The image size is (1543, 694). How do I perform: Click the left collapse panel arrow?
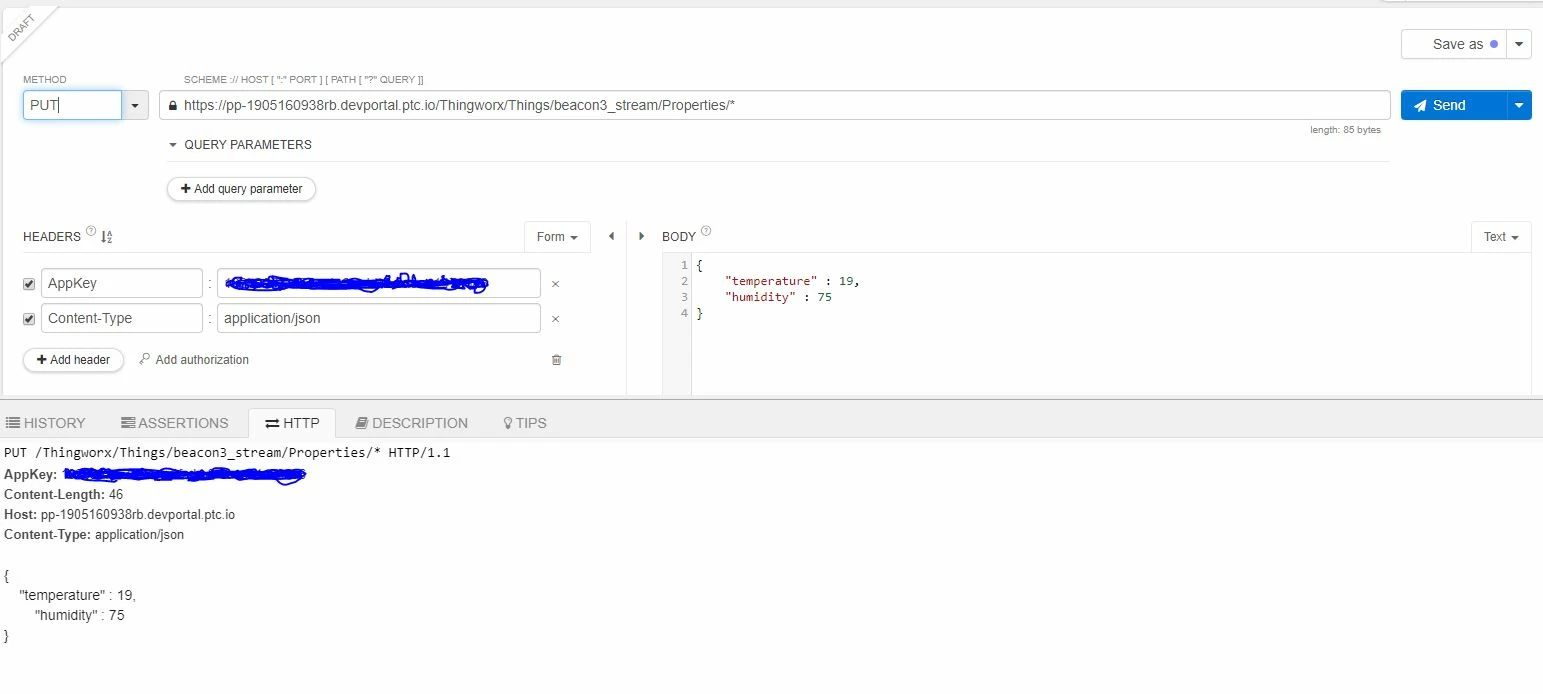pos(611,237)
